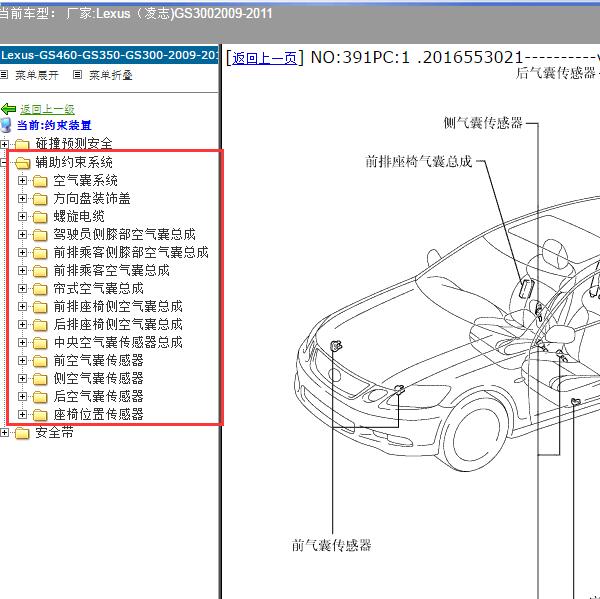Click the 螺旋电缆 folder icon
Screen dimensions: 600x599
(40, 217)
